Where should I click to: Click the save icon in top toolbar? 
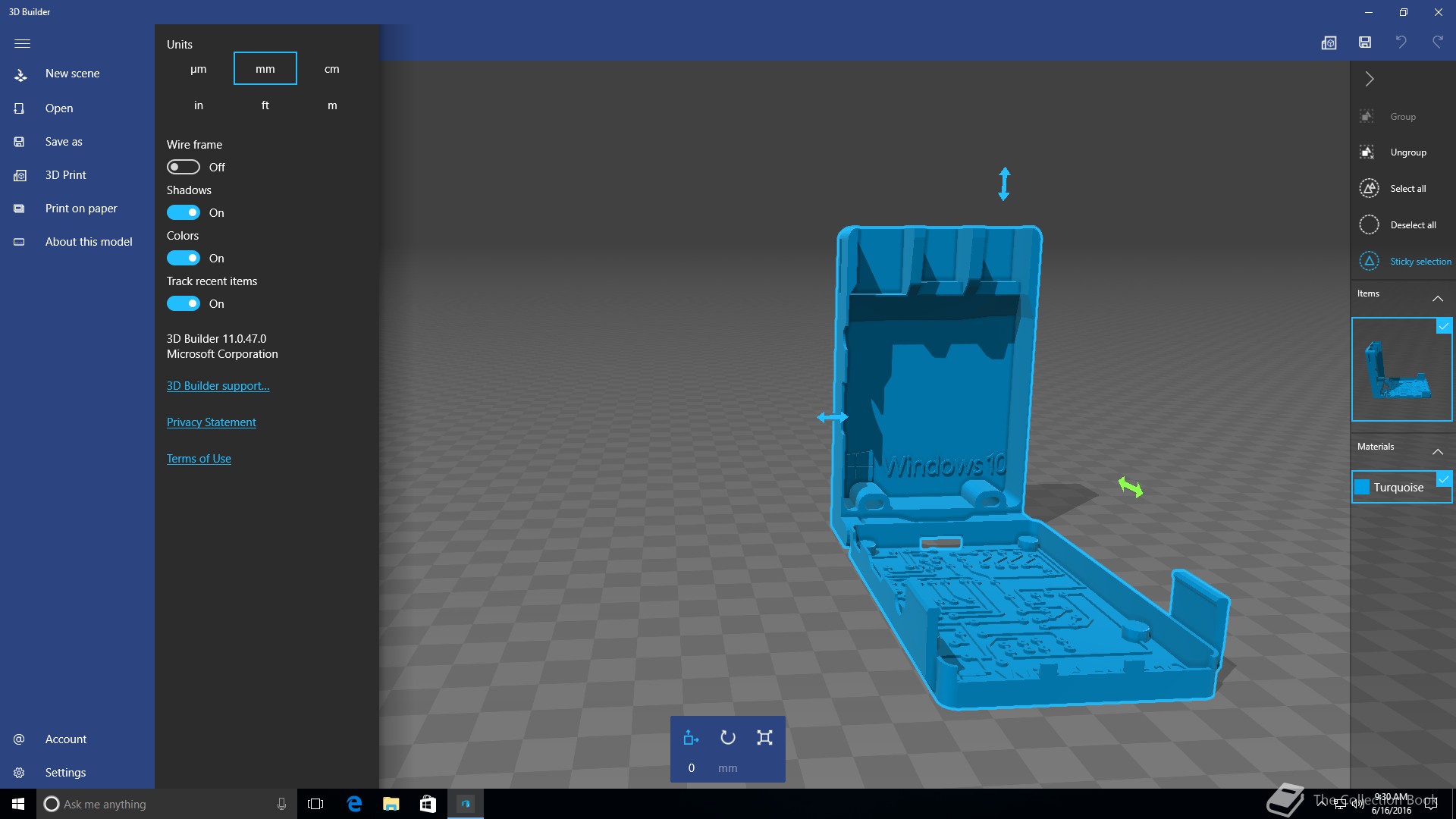(x=1365, y=43)
